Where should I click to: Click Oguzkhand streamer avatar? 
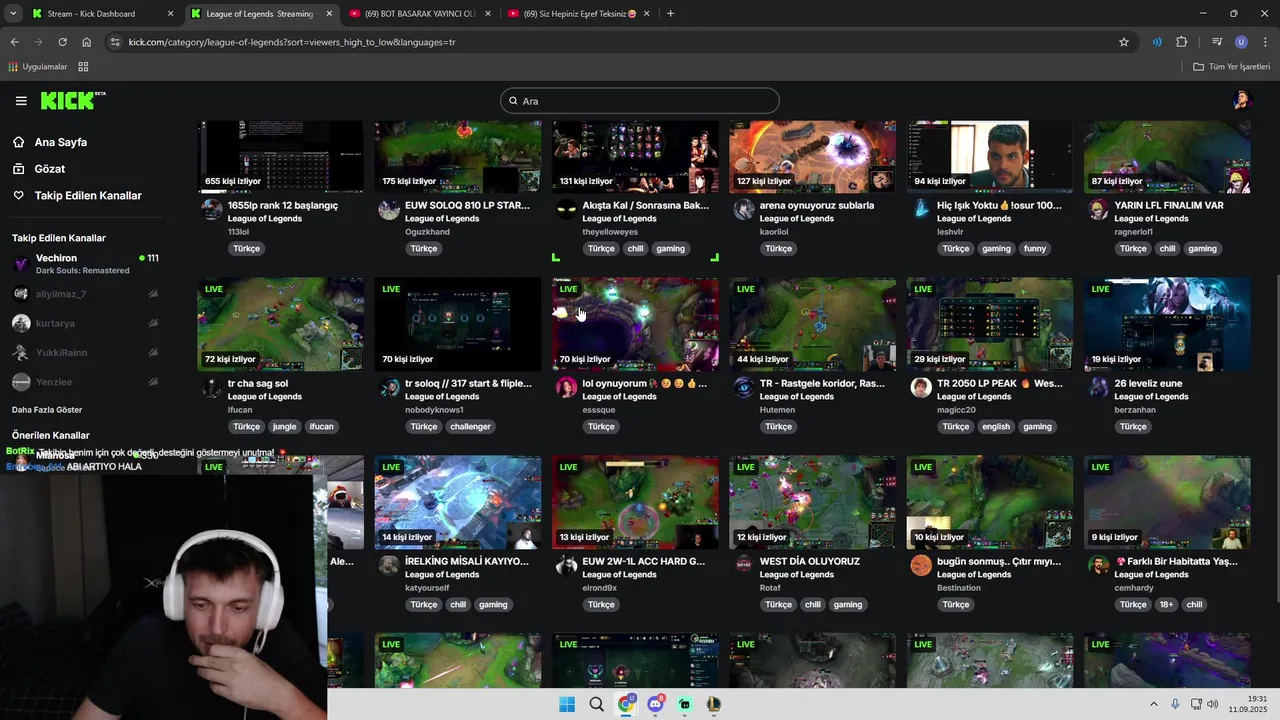tap(389, 210)
